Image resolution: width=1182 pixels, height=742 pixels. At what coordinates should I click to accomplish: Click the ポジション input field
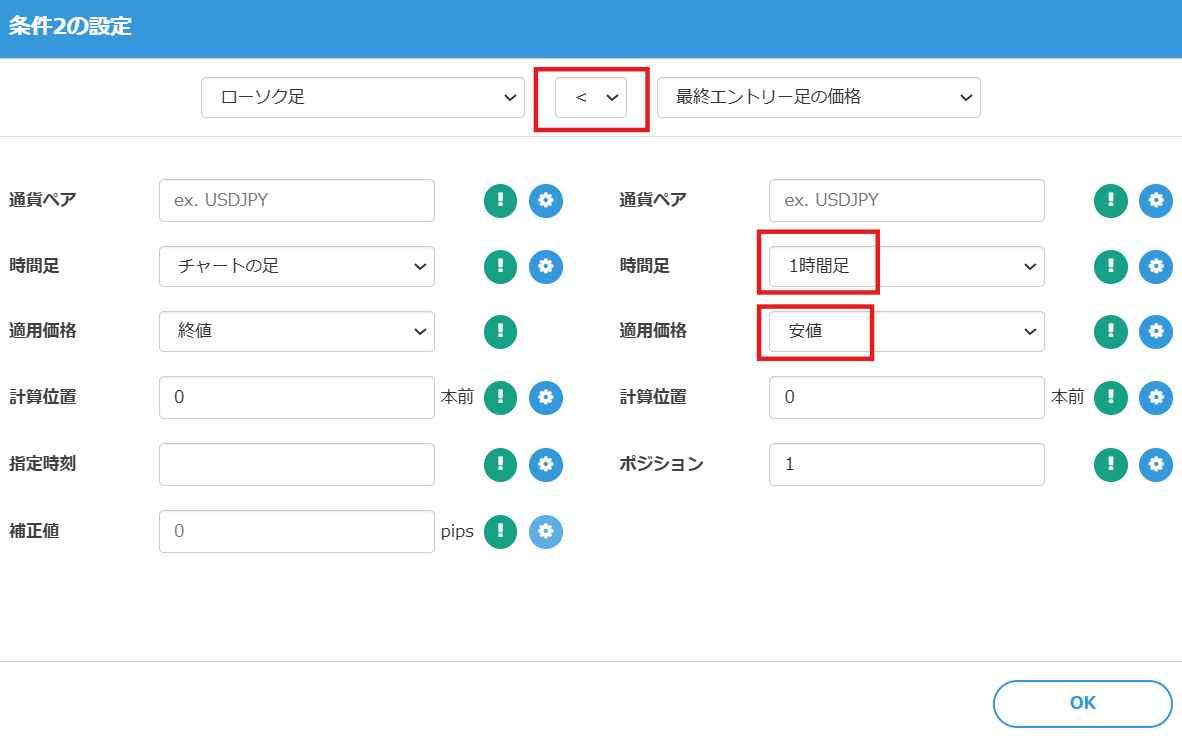pyautogui.click(x=906, y=464)
